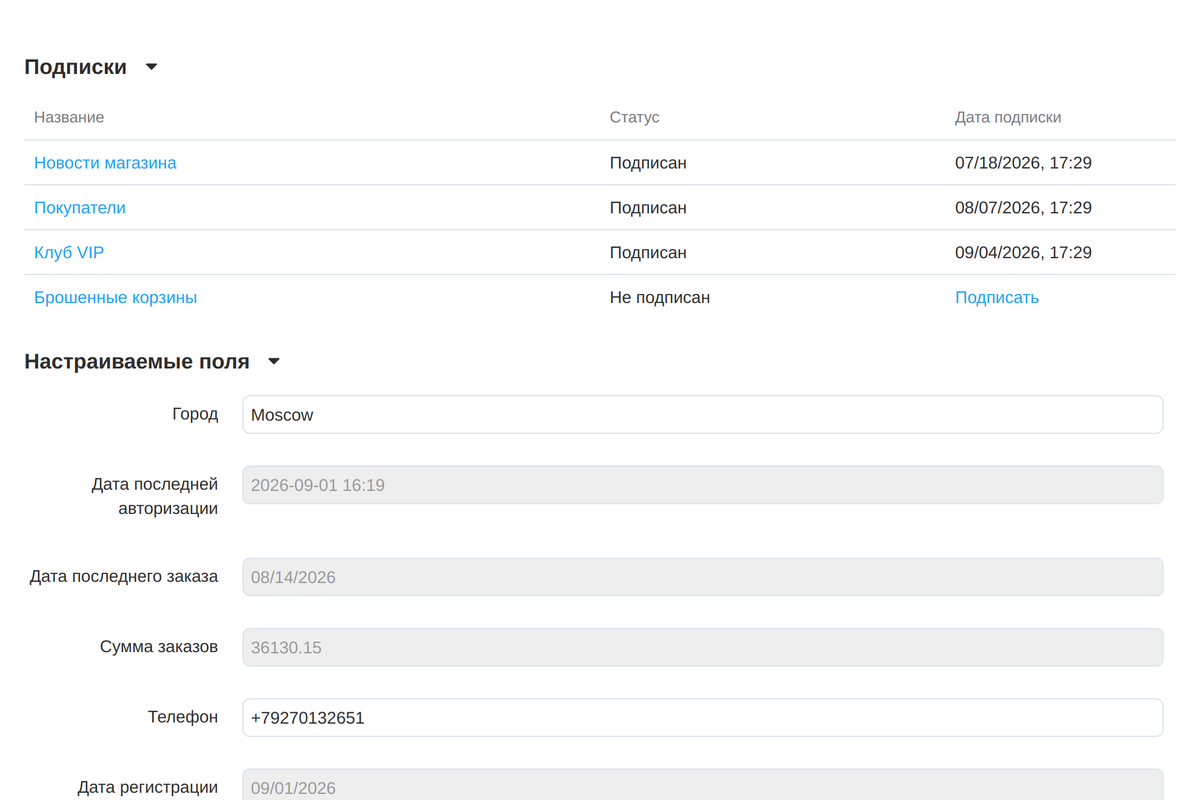Click the Дата подписки column header

1008,118
